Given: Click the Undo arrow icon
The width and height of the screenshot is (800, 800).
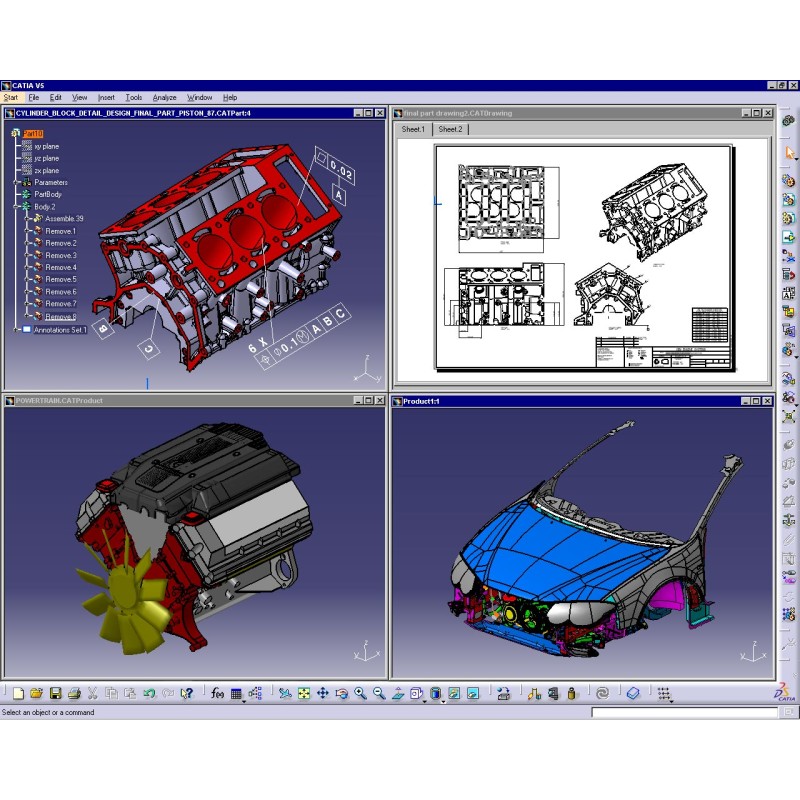Looking at the screenshot, I should pyautogui.click(x=149, y=693).
